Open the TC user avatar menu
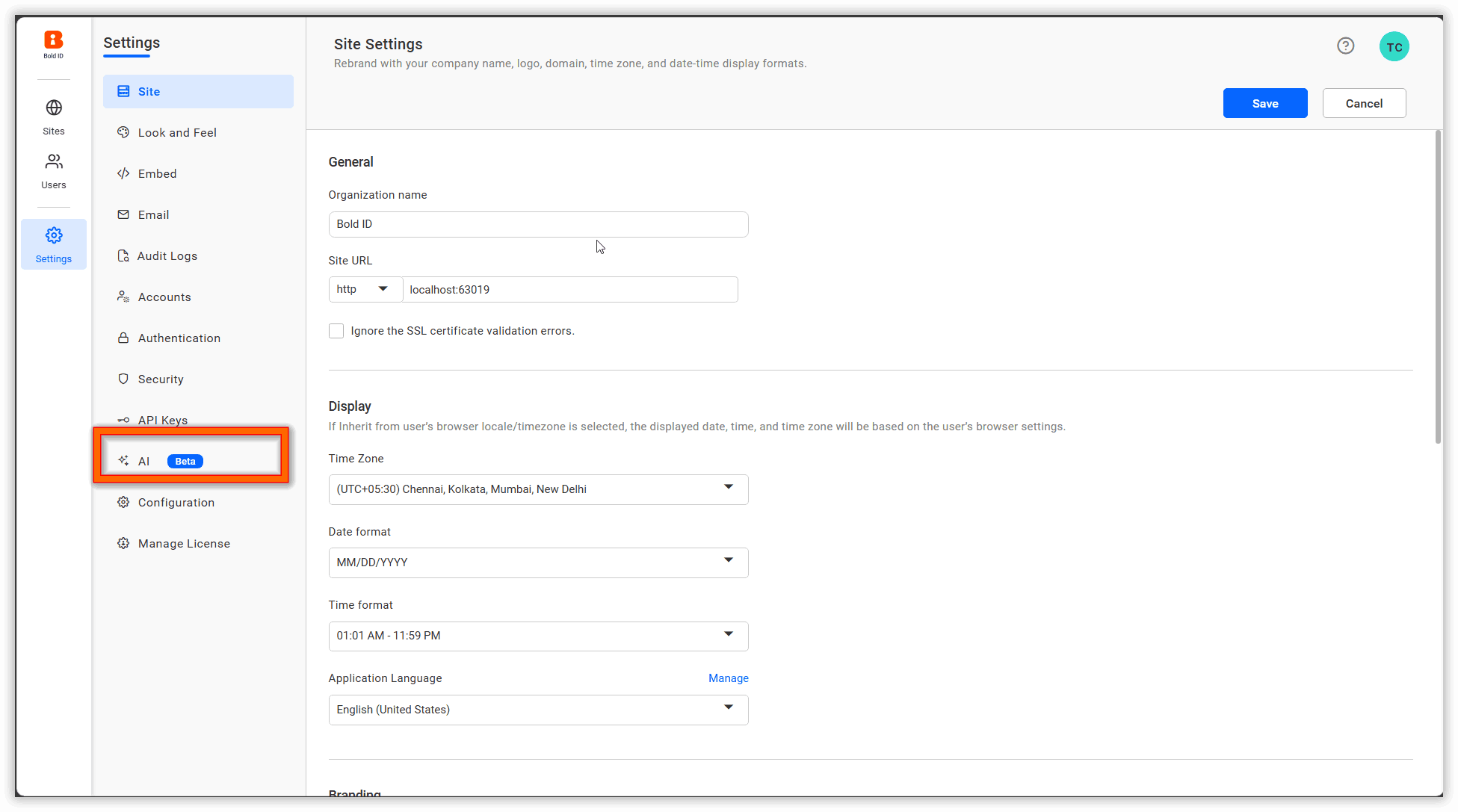Viewport: 1458px width, 812px height. click(x=1394, y=47)
